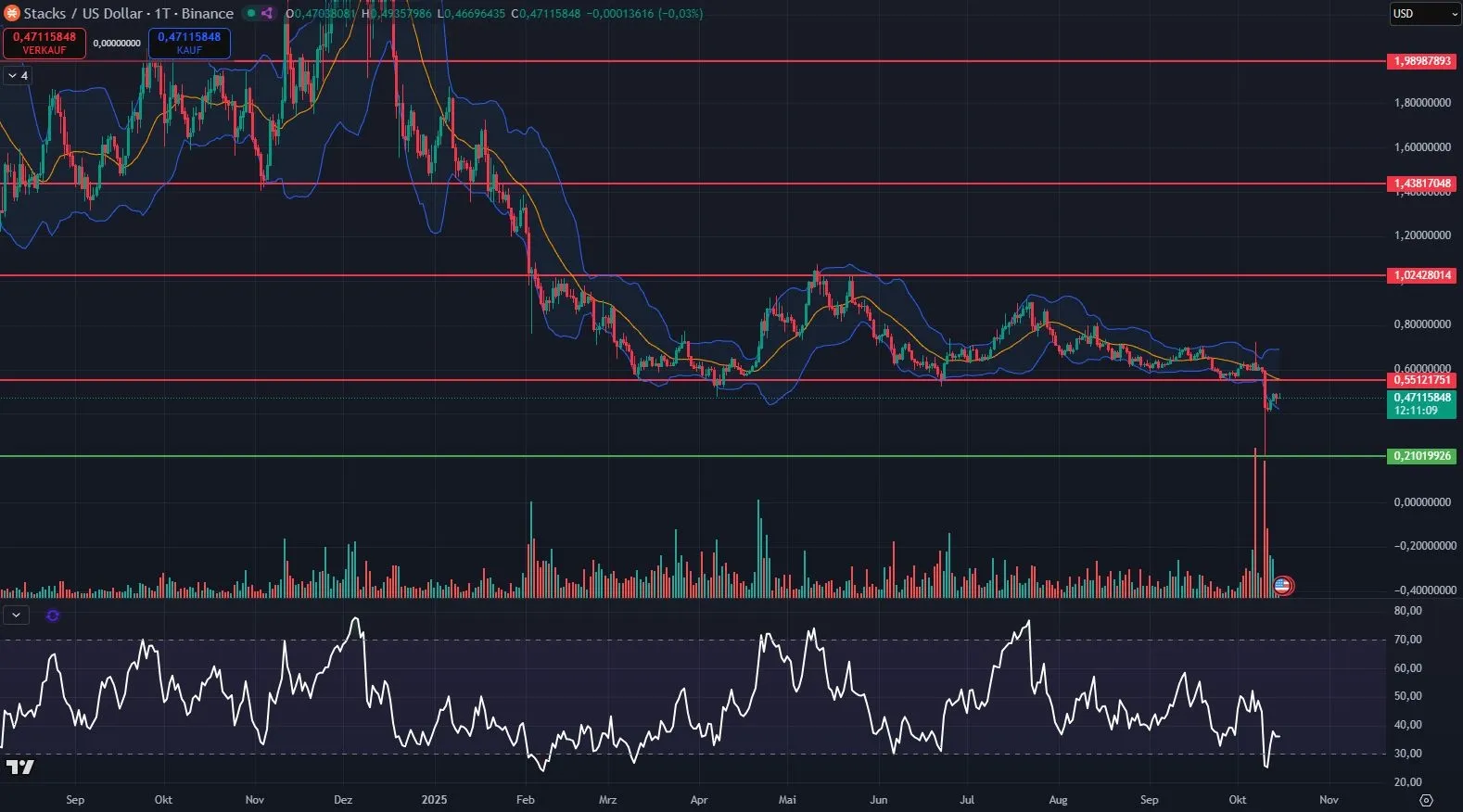
Task: Expand the collapsed 4 indicators legend
Action: (18, 75)
